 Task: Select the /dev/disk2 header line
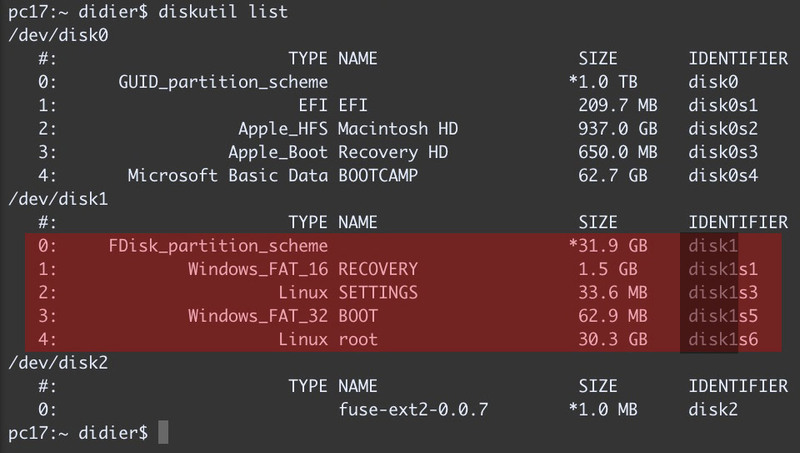(x=58, y=363)
